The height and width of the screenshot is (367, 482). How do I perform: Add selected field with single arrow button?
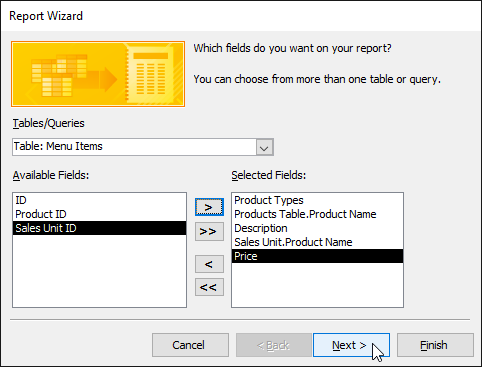click(209, 207)
